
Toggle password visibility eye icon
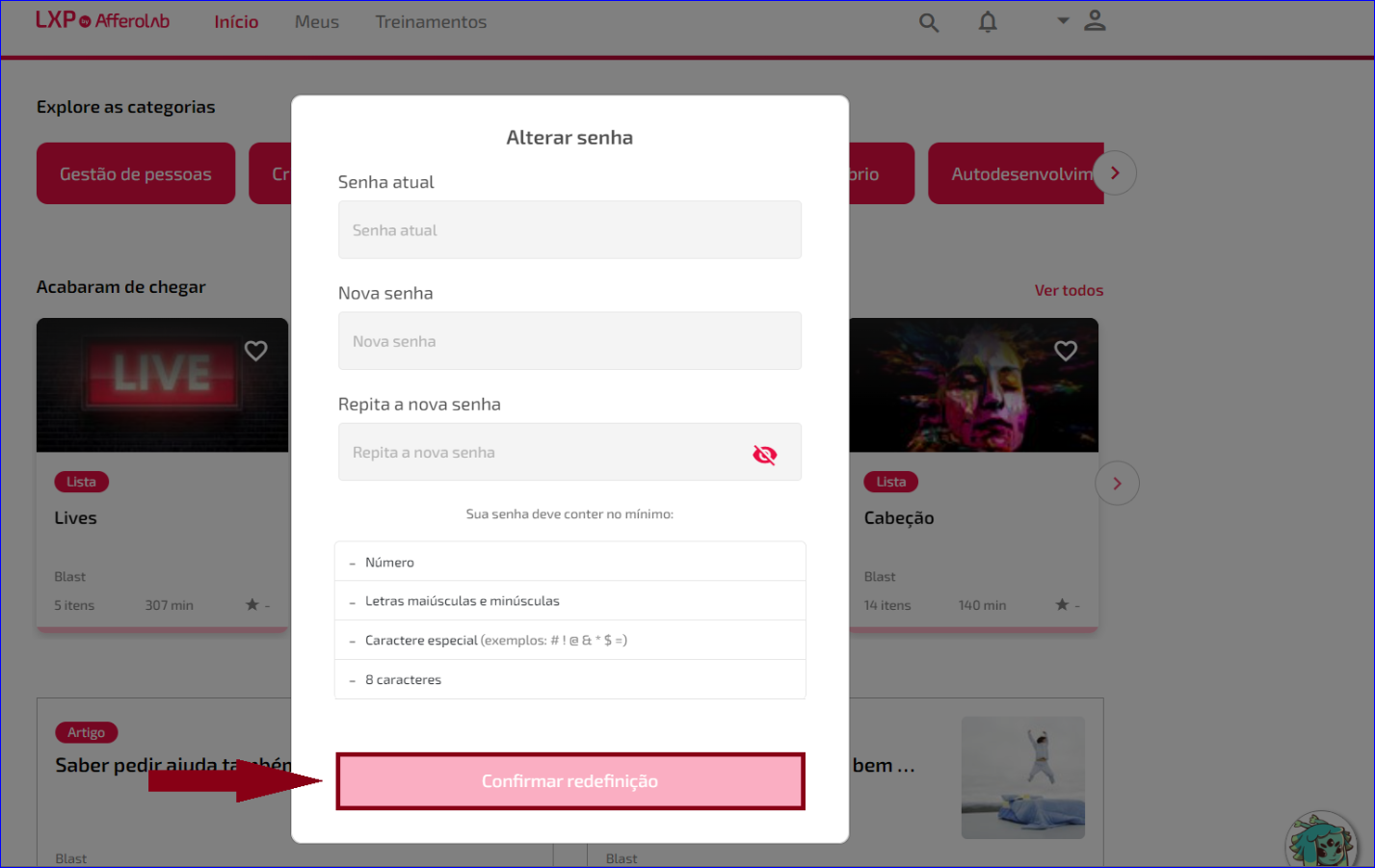click(x=764, y=454)
